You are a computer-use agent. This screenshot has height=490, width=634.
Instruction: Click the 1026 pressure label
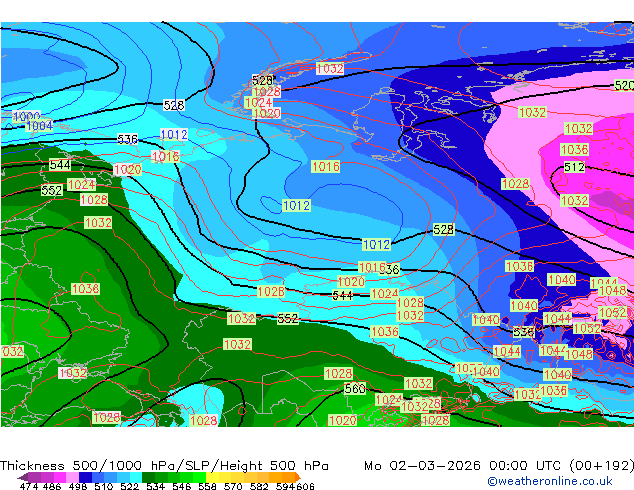[x=271, y=291]
